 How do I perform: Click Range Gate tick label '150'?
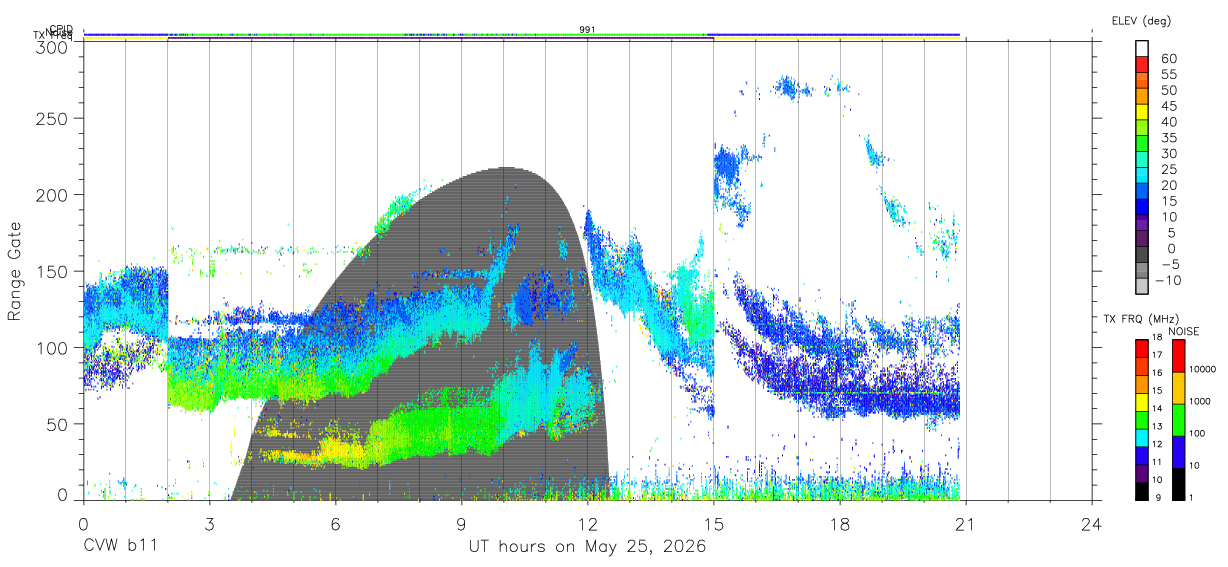point(50,271)
